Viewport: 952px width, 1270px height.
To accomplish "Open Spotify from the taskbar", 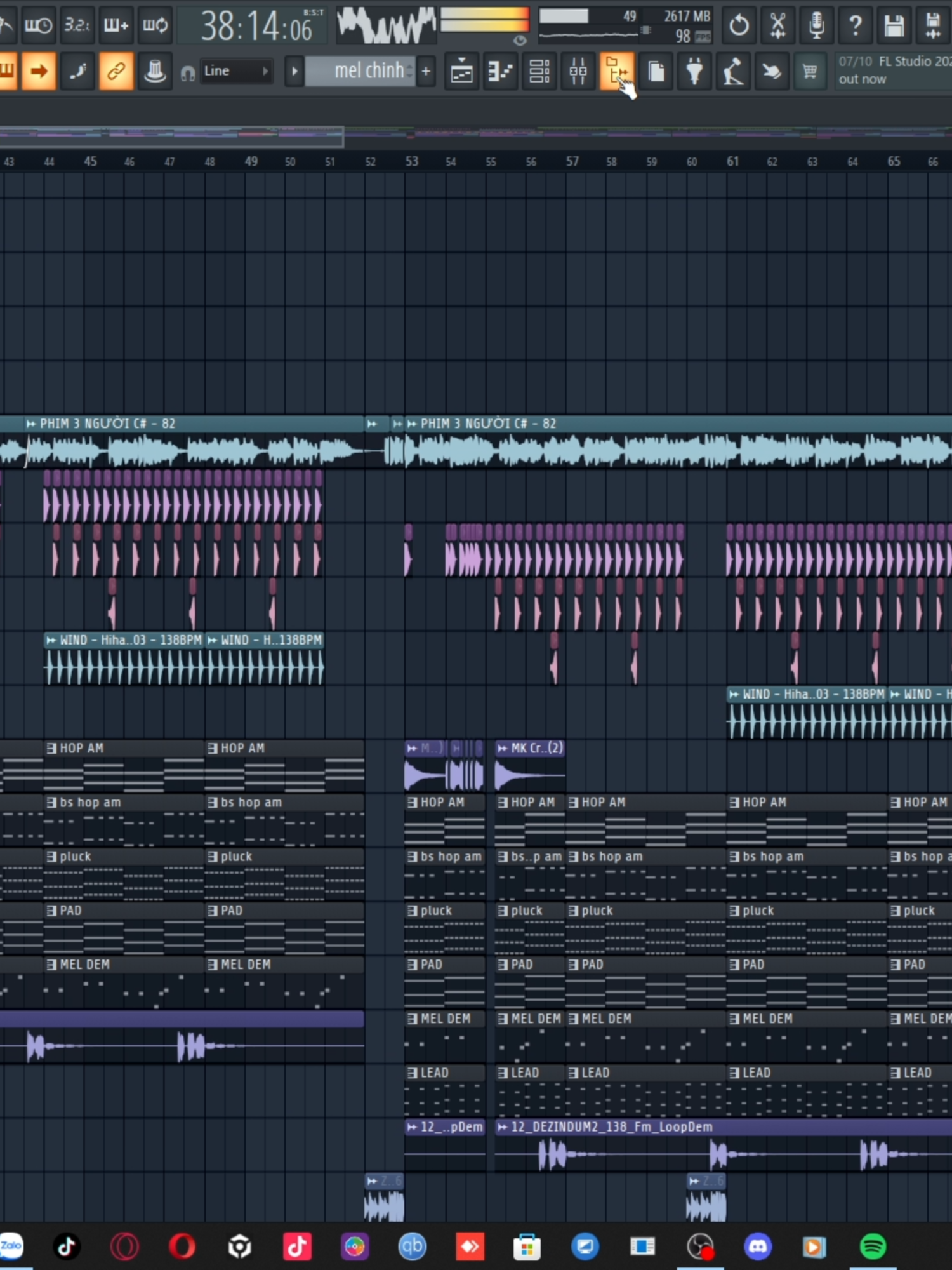I will 873,1247.
